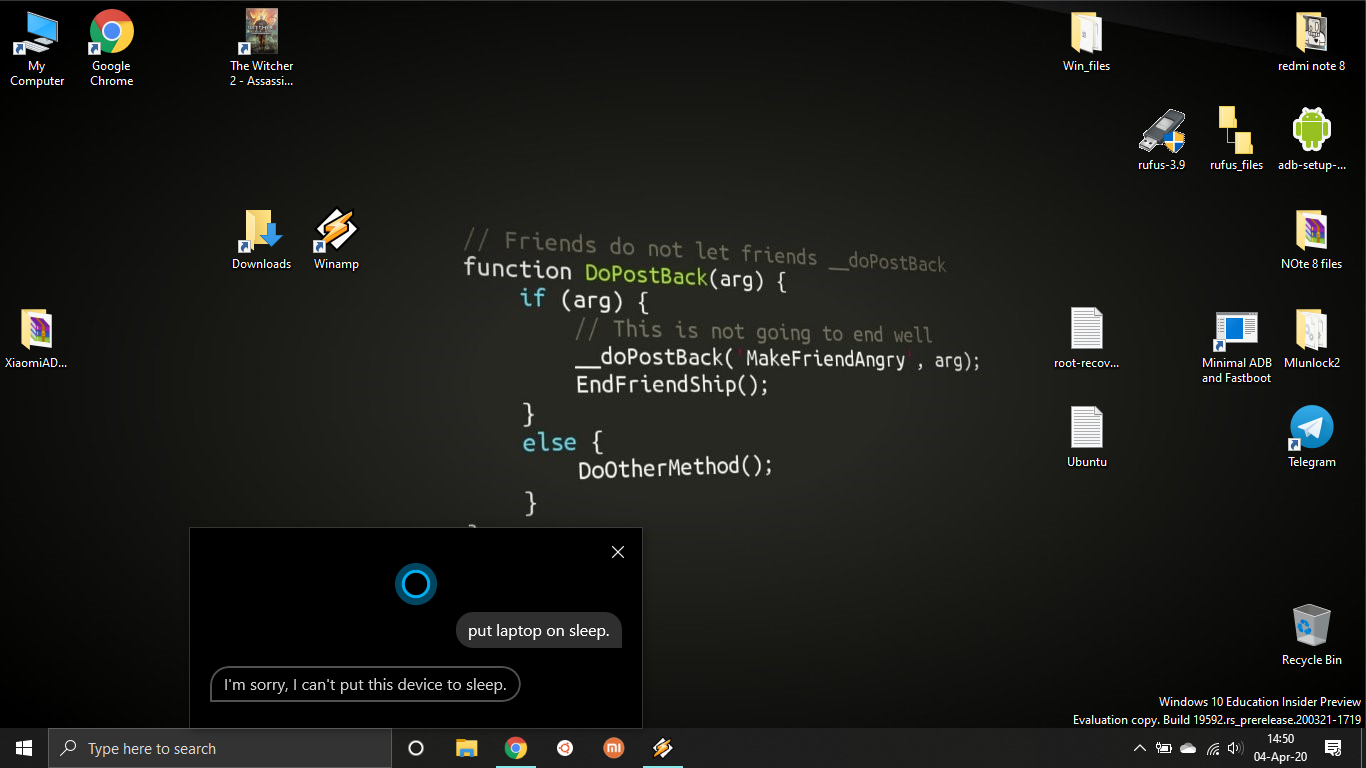Open File Explorer from the taskbar
The image size is (1366, 768).
click(466, 748)
